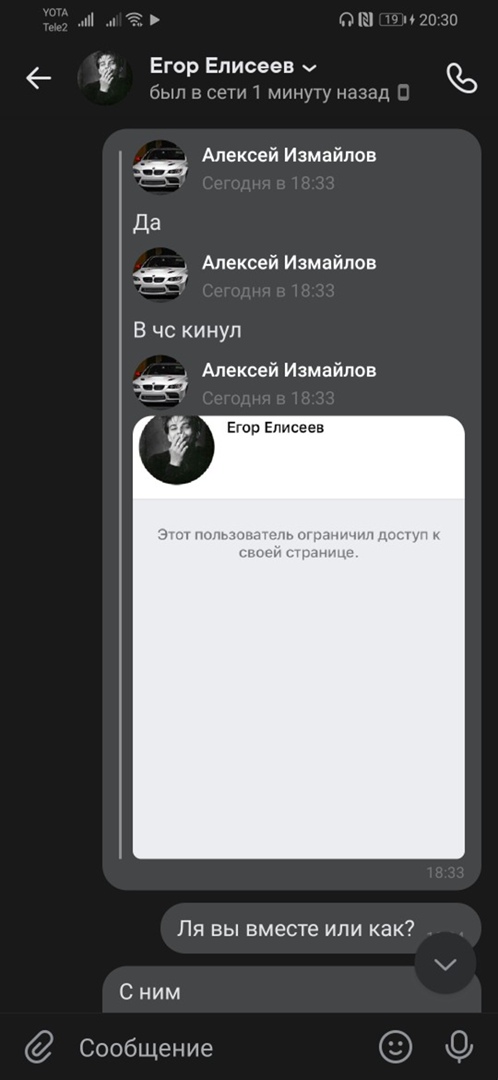Open Егор Елисеев header profile avatar
The height and width of the screenshot is (1080, 498).
click(x=105, y=78)
